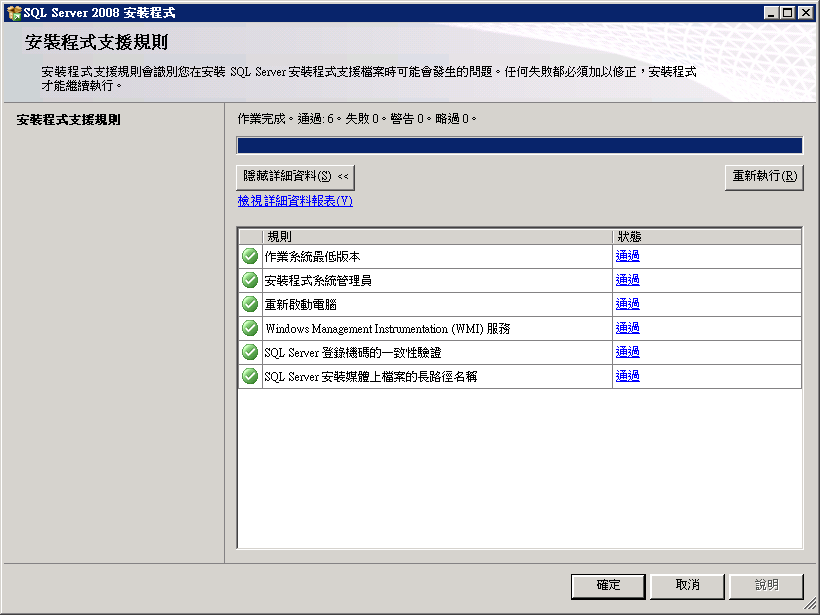Click green check icon for 長路徑名稱 rule
The image size is (820, 615).
[x=250, y=377]
